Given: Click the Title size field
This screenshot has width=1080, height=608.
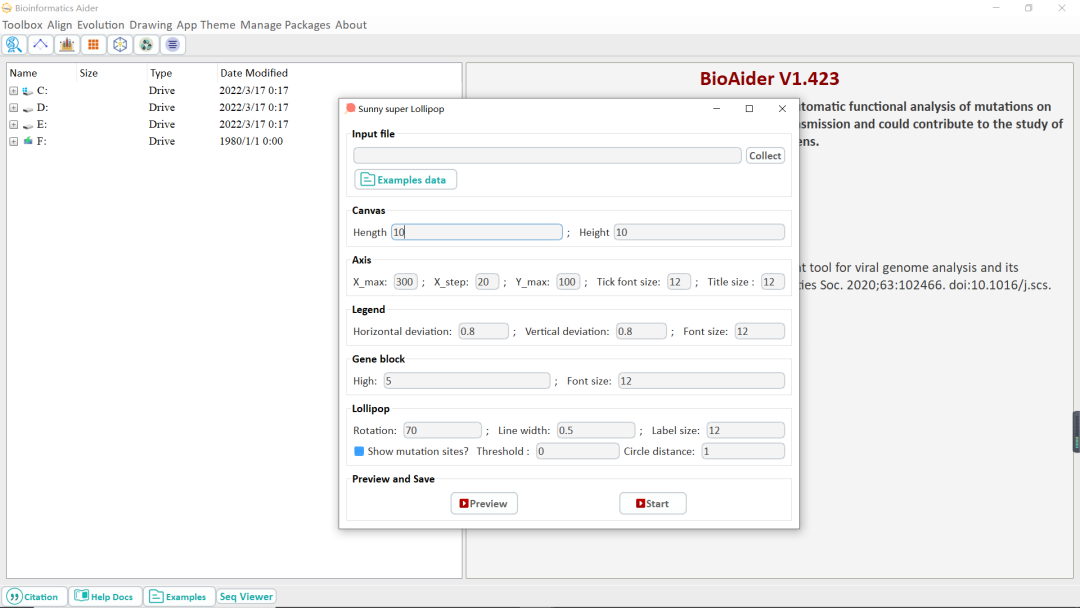Looking at the screenshot, I should click(772, 282).
